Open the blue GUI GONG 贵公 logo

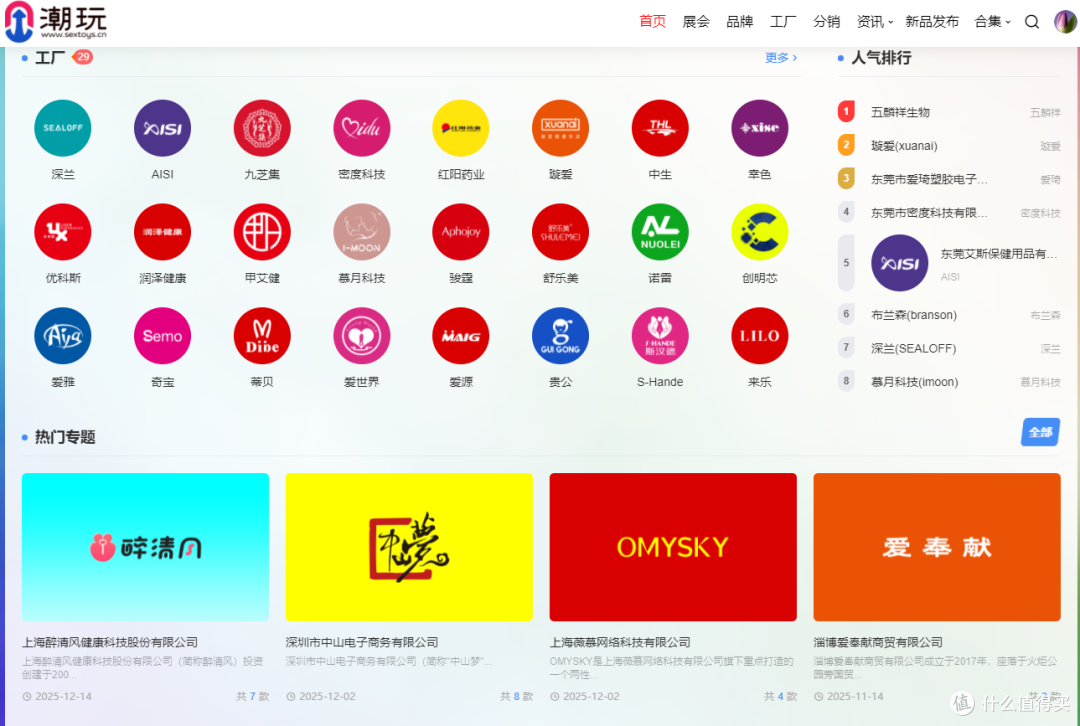[561, 335]
